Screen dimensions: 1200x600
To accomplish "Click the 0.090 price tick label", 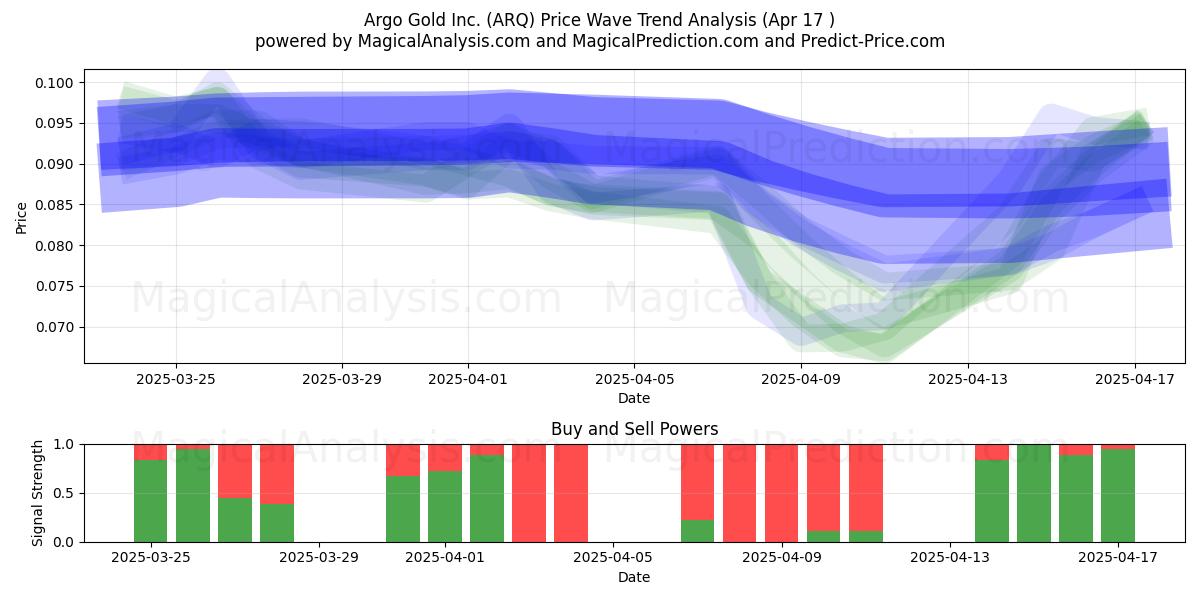I will [x=55, y=164].
